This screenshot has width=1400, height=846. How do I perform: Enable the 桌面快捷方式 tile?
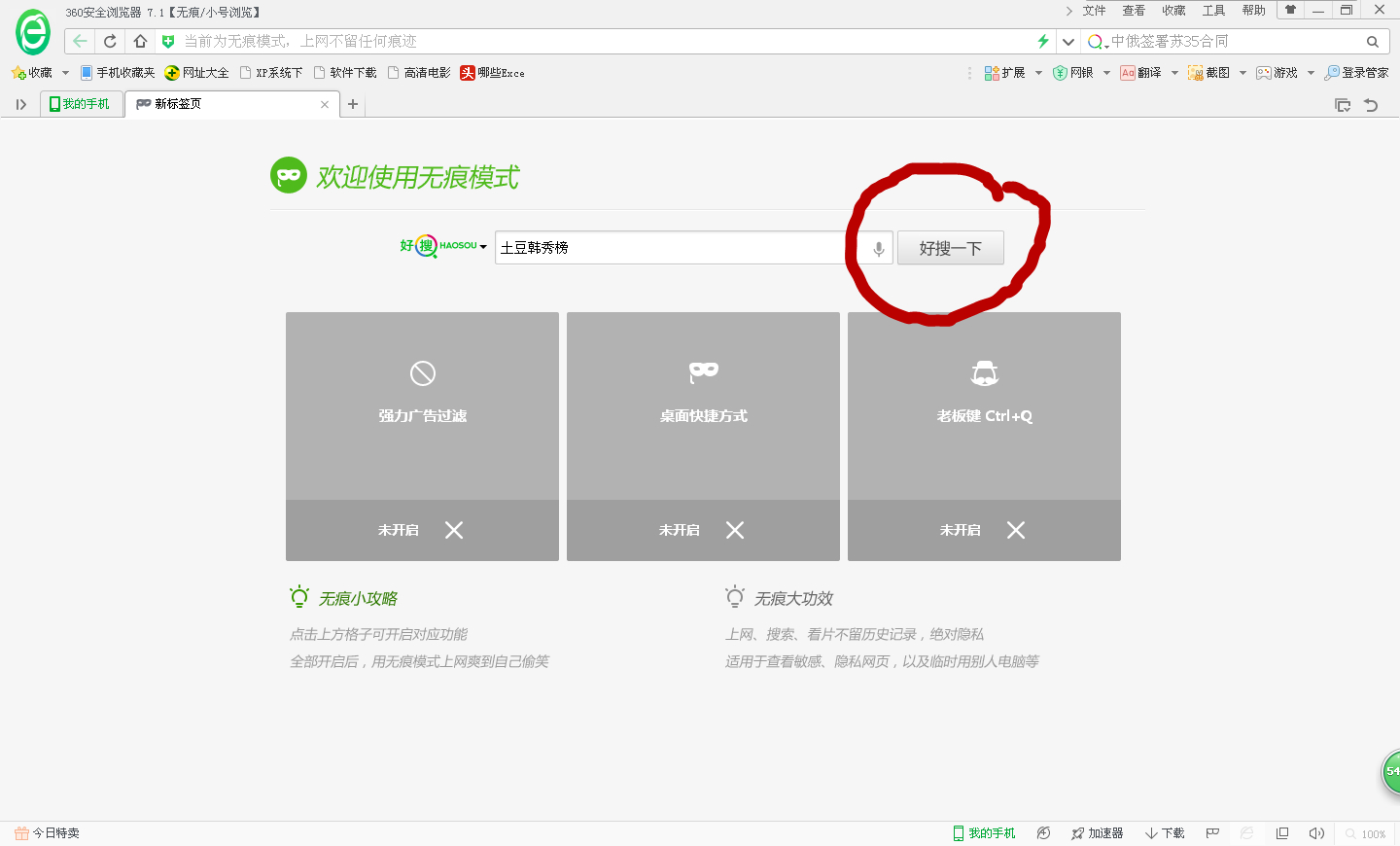pyautogui.click(x=703, y=437)
